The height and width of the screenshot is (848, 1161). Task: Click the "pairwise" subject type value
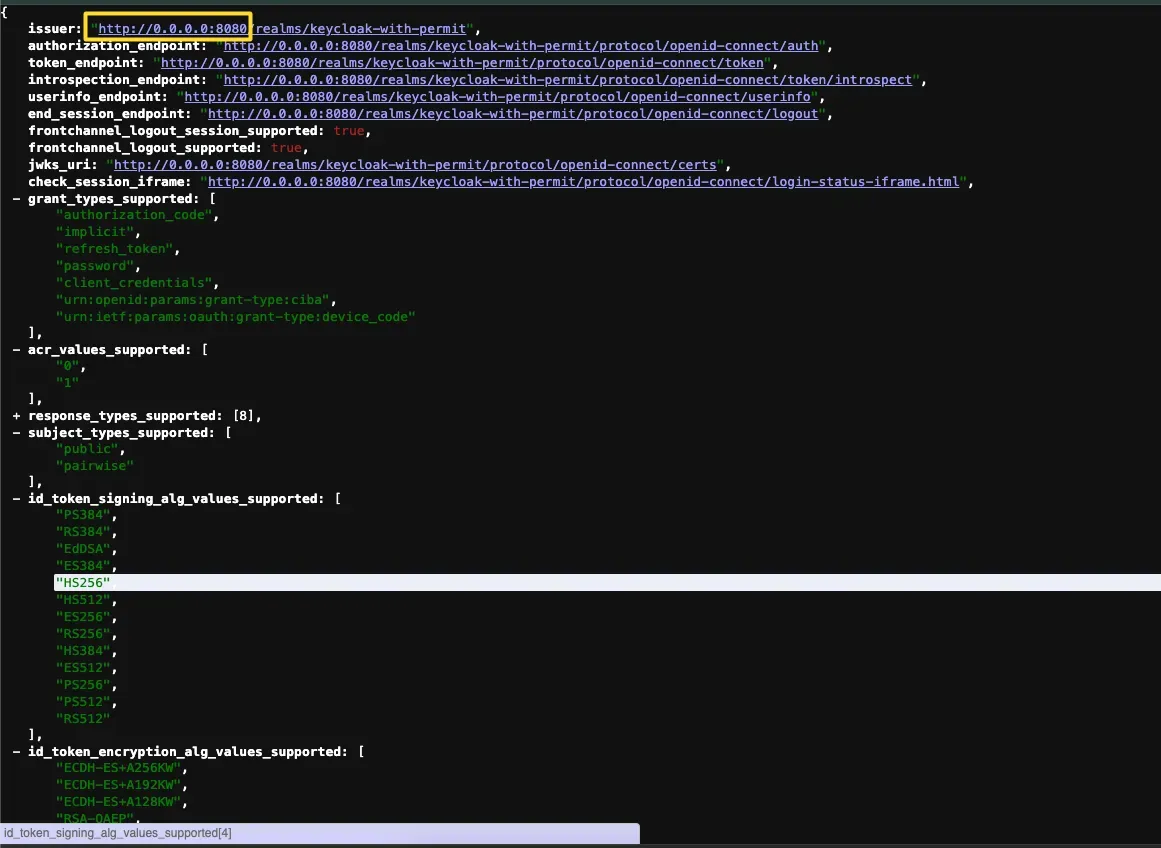tap(95, 466)
